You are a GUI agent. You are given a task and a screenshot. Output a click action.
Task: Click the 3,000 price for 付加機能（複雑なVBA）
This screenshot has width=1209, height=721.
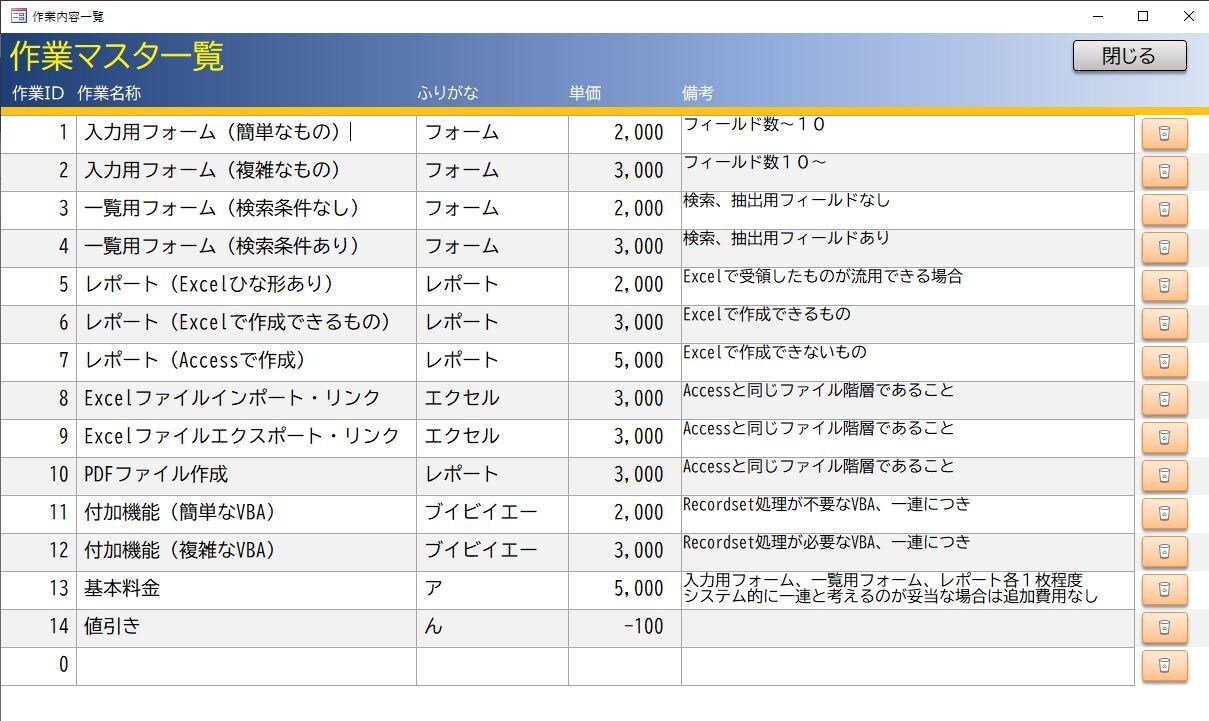pyautogui.click(x=624, y=552)
